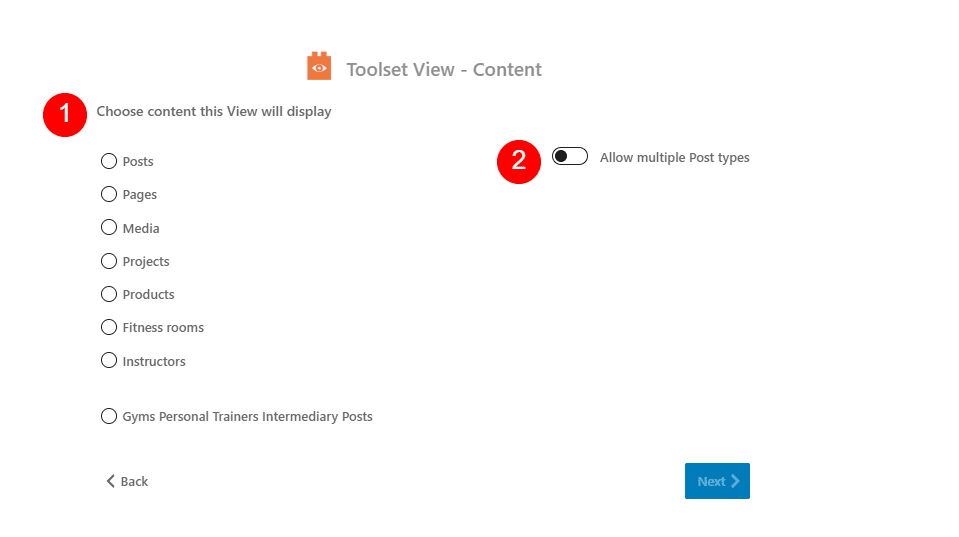Select the Posts radio button

point(109,161)
